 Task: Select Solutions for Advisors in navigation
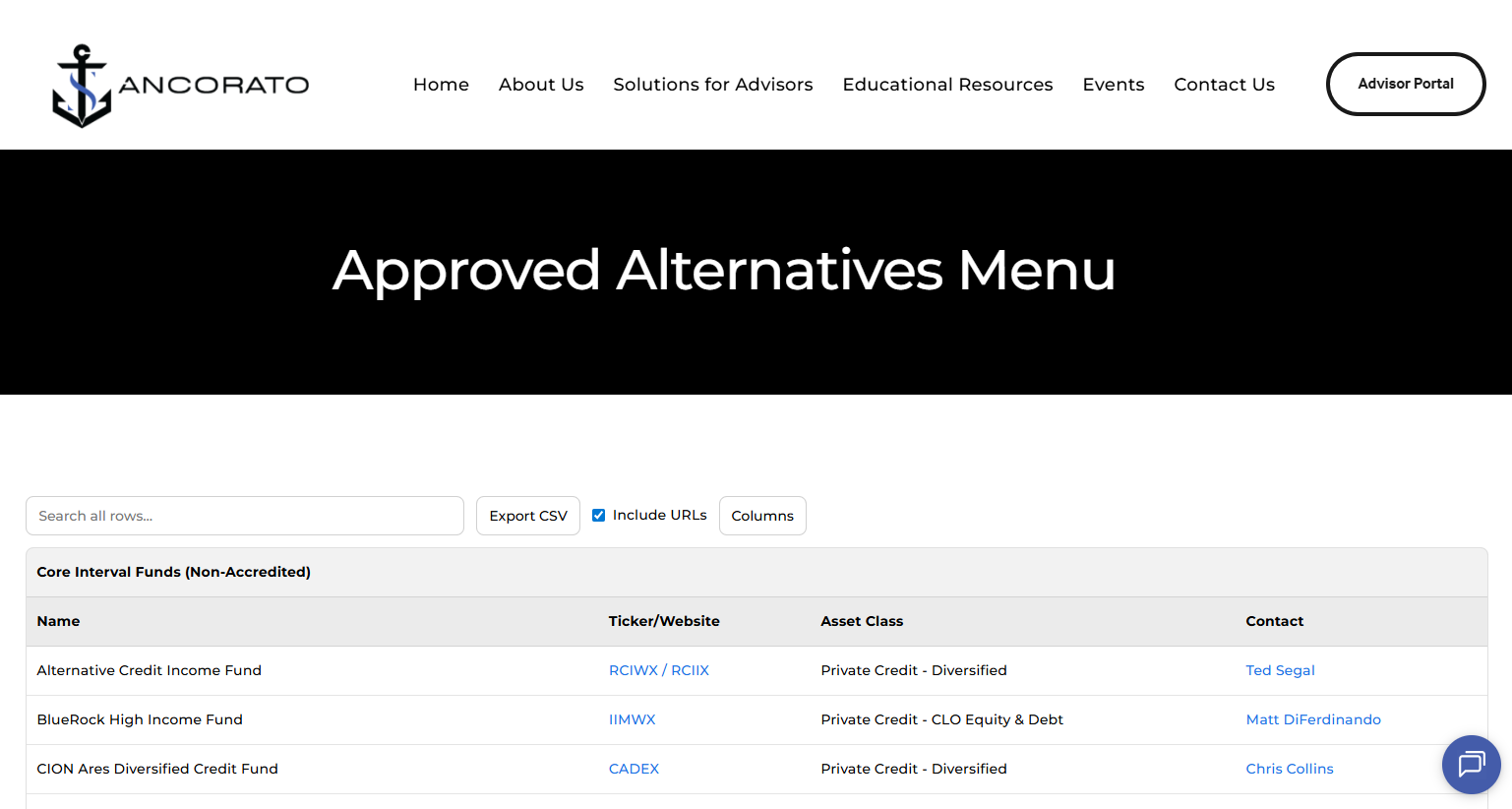coord(712,85)
